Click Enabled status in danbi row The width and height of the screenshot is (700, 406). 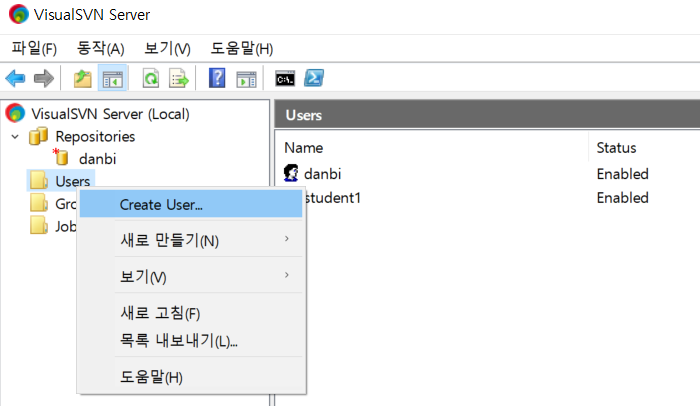(x=622, y=173)
